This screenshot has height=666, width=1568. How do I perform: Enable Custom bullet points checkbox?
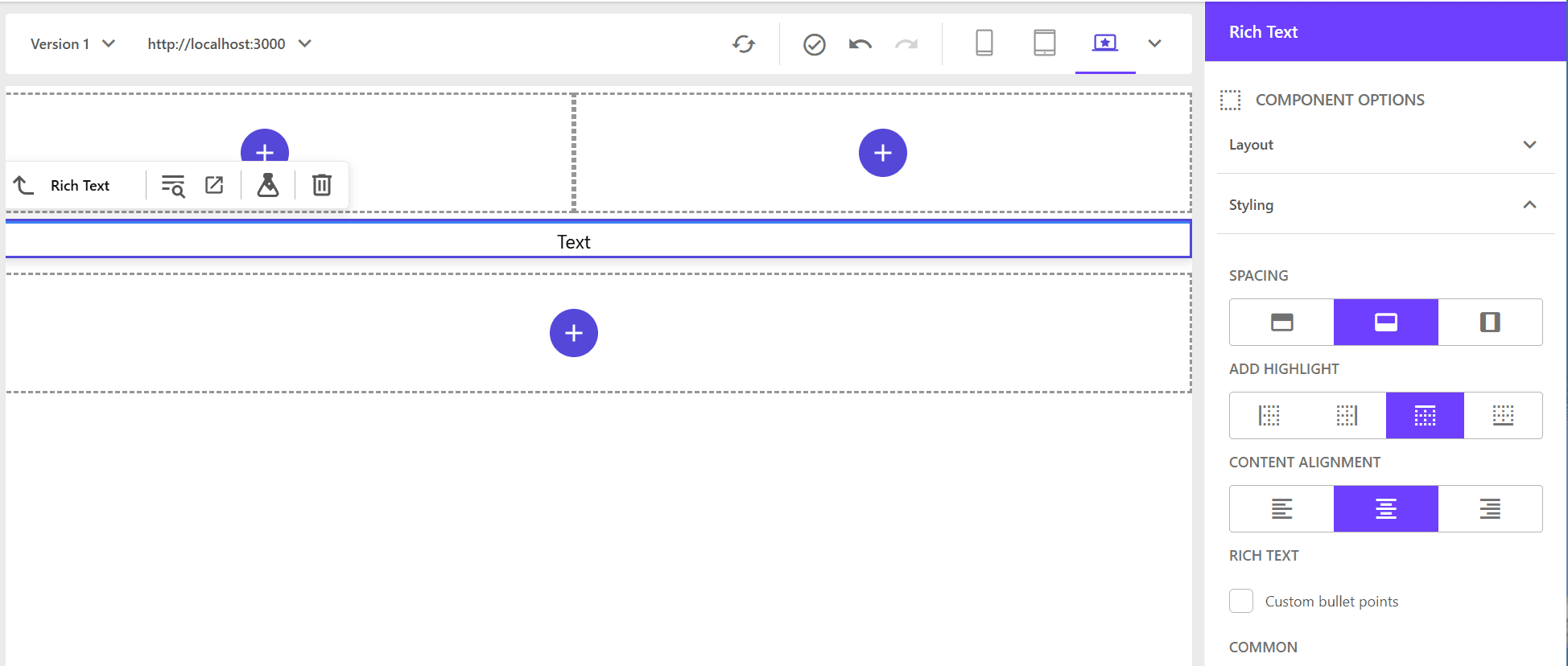click(1240, 601)
